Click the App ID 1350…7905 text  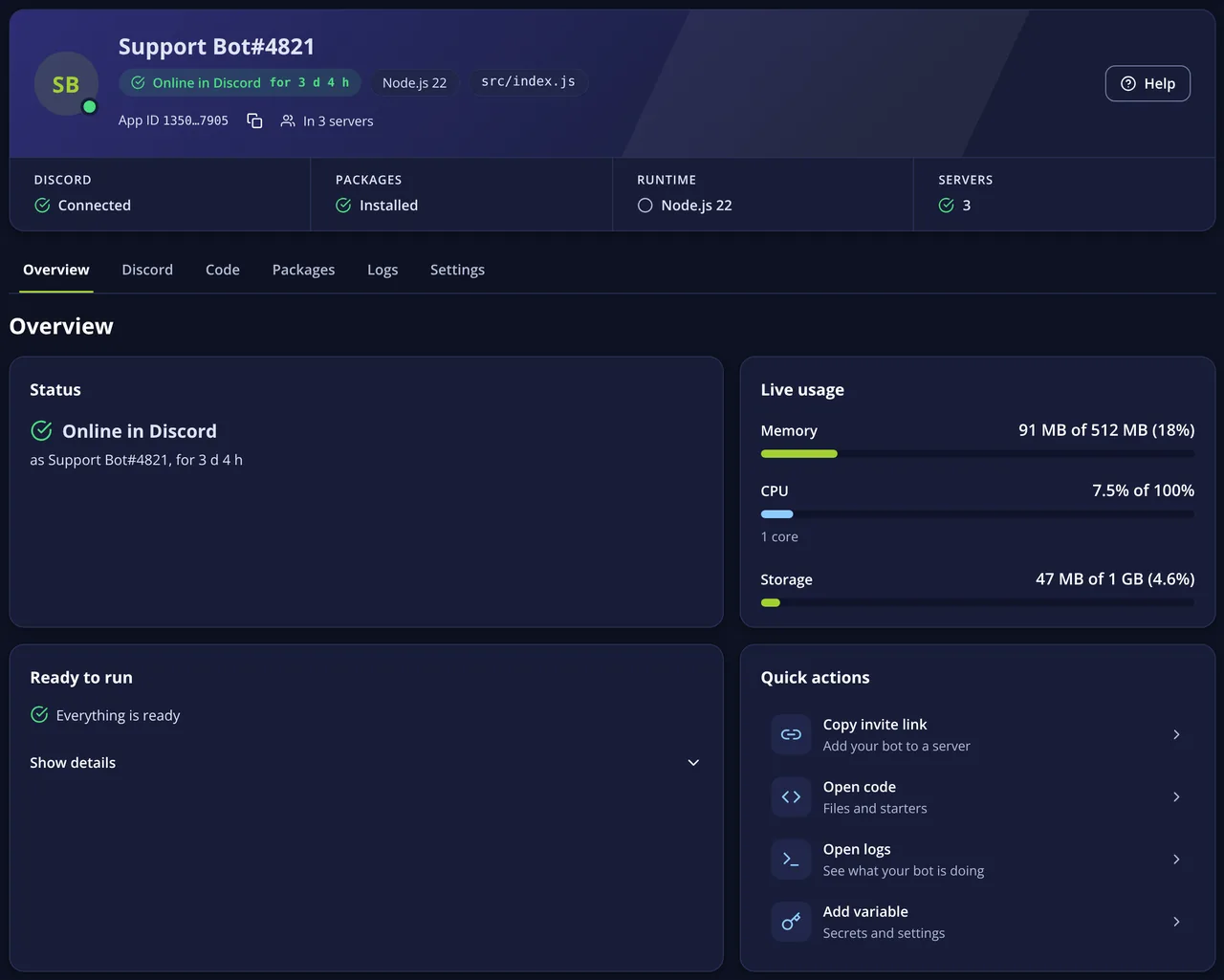point(173,120)
